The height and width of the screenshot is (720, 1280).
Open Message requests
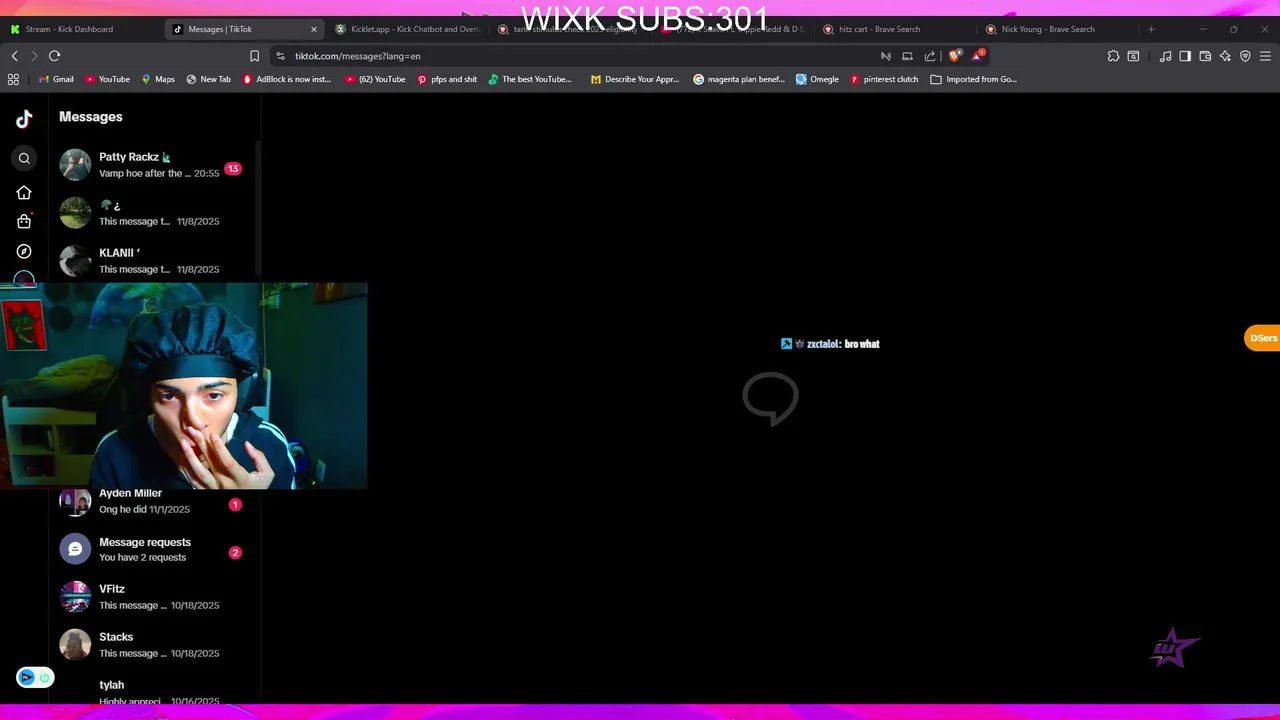pos(152,549)
